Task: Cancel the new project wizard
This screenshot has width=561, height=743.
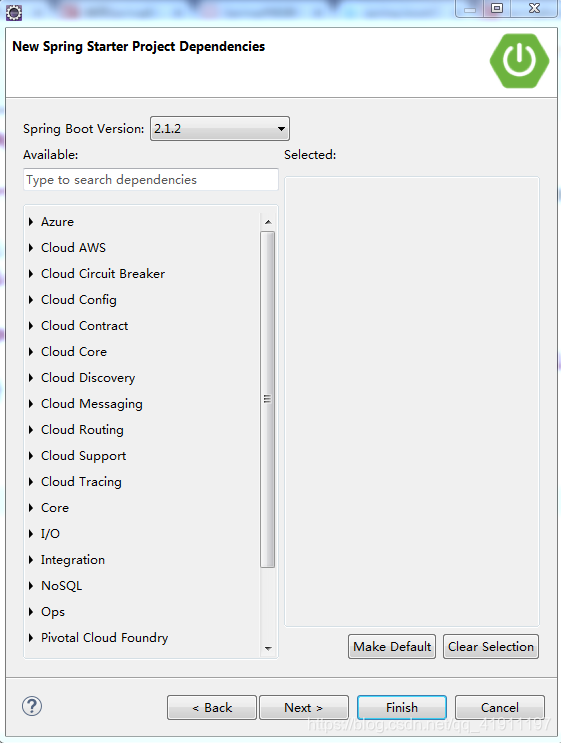Action: (500, 707)
